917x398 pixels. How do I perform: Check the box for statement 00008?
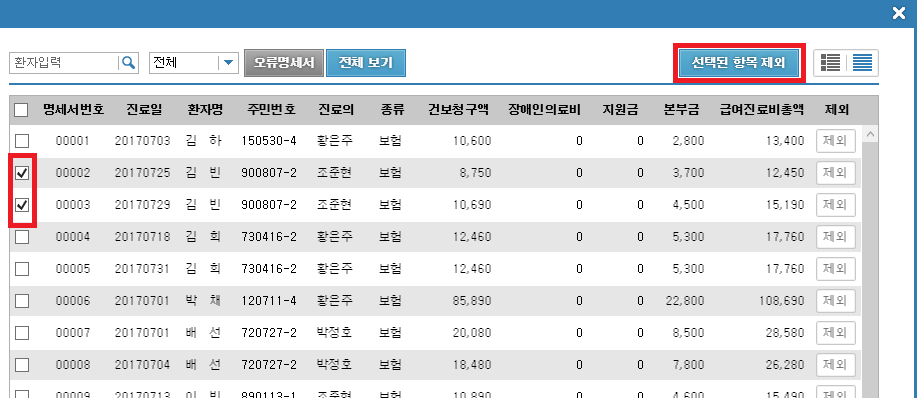pos(22,365)
